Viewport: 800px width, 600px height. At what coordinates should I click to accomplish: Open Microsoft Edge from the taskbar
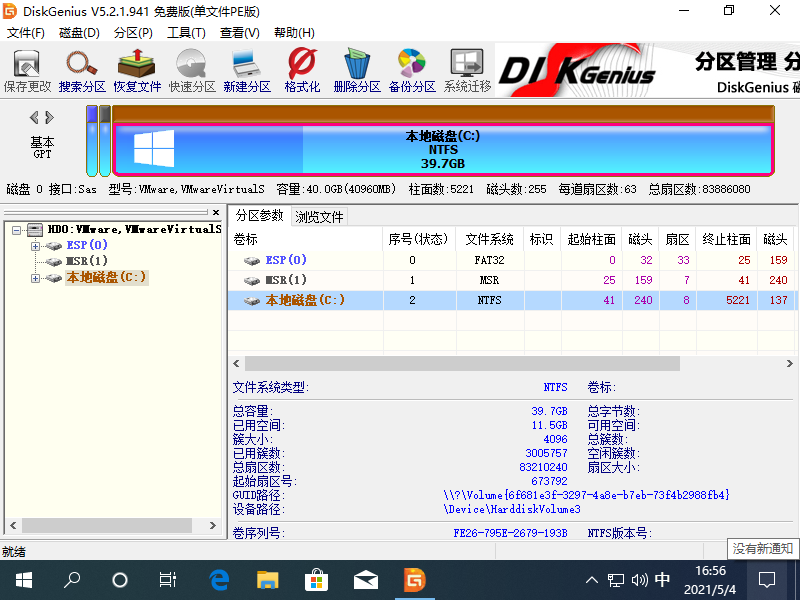219,580
